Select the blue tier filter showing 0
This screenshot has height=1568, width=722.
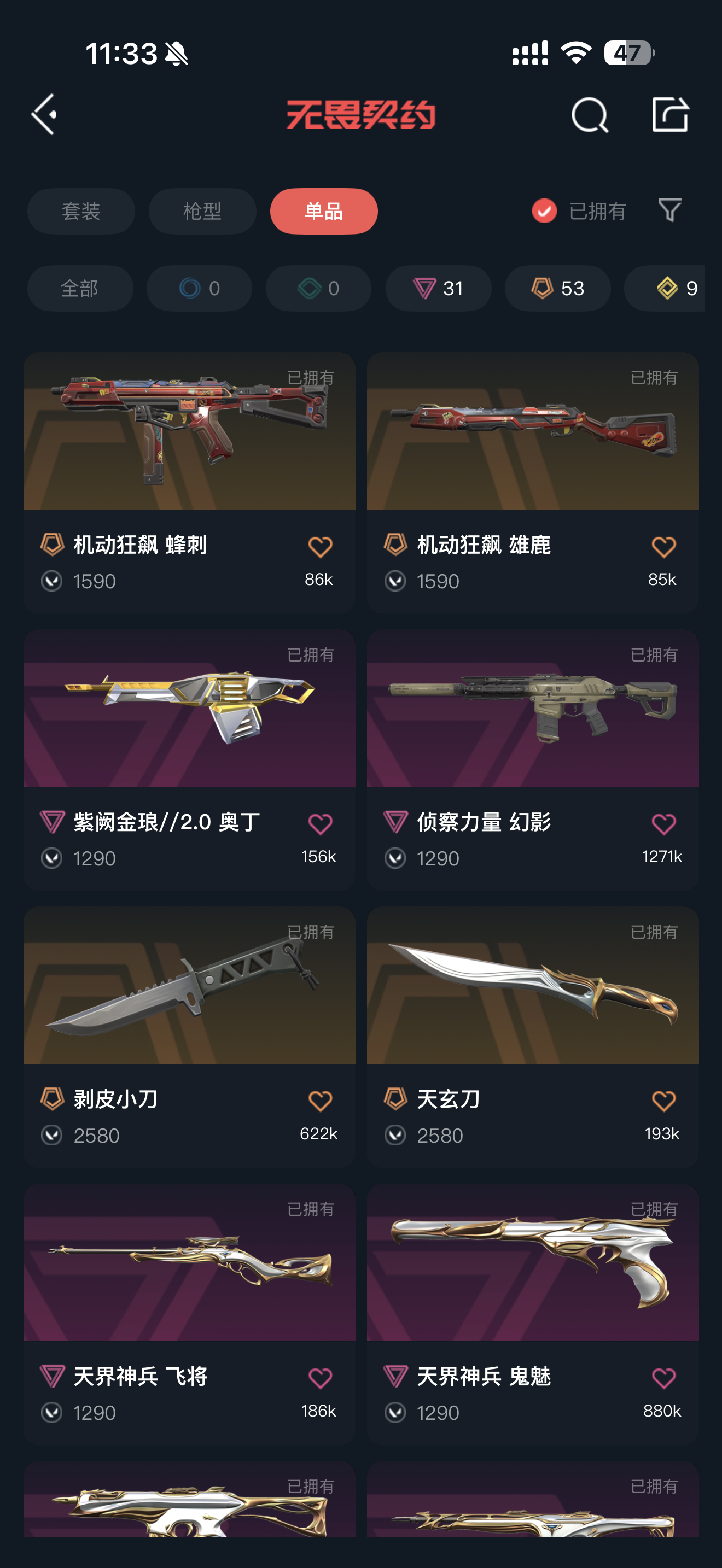click(199, 288)
